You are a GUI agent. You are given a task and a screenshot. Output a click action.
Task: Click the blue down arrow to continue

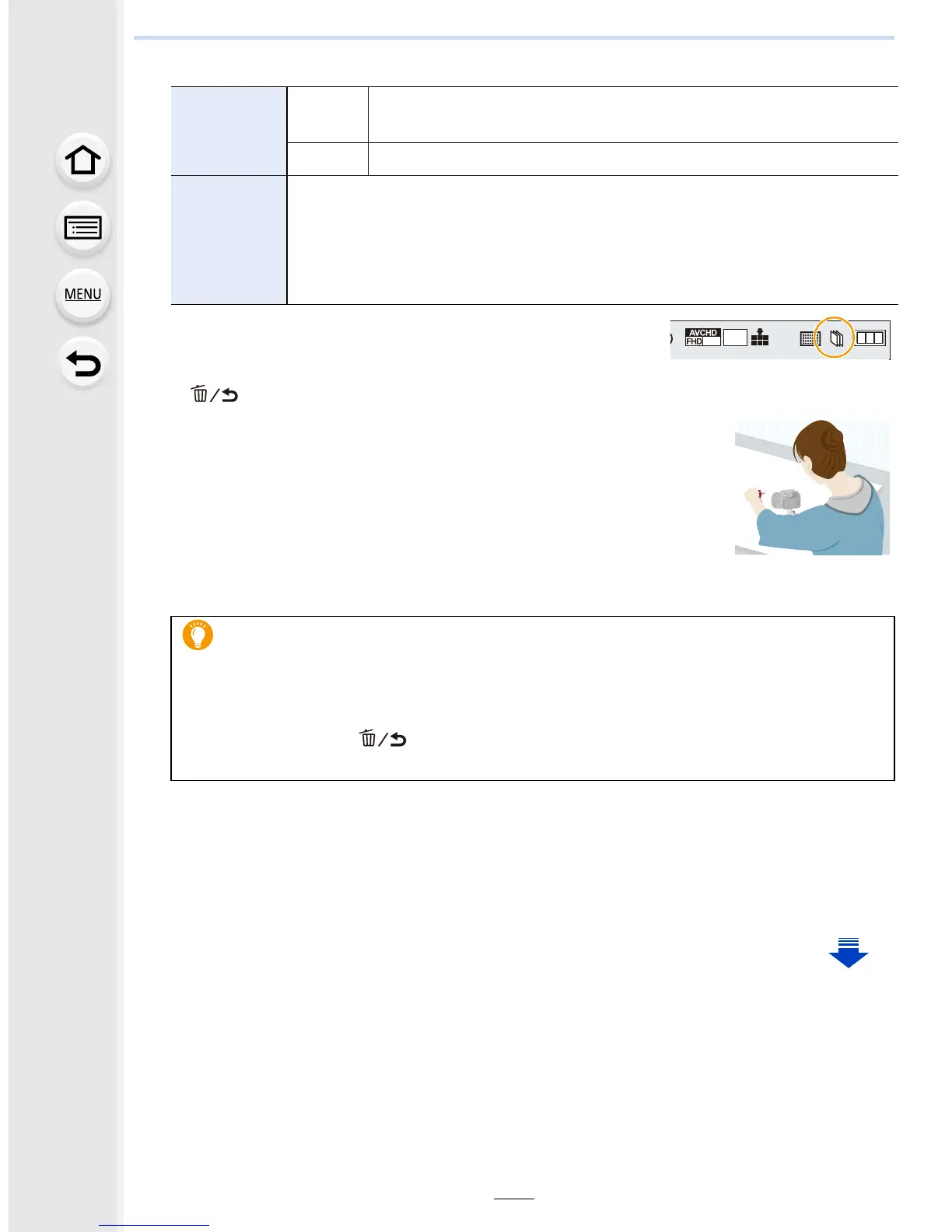point(849,953)
